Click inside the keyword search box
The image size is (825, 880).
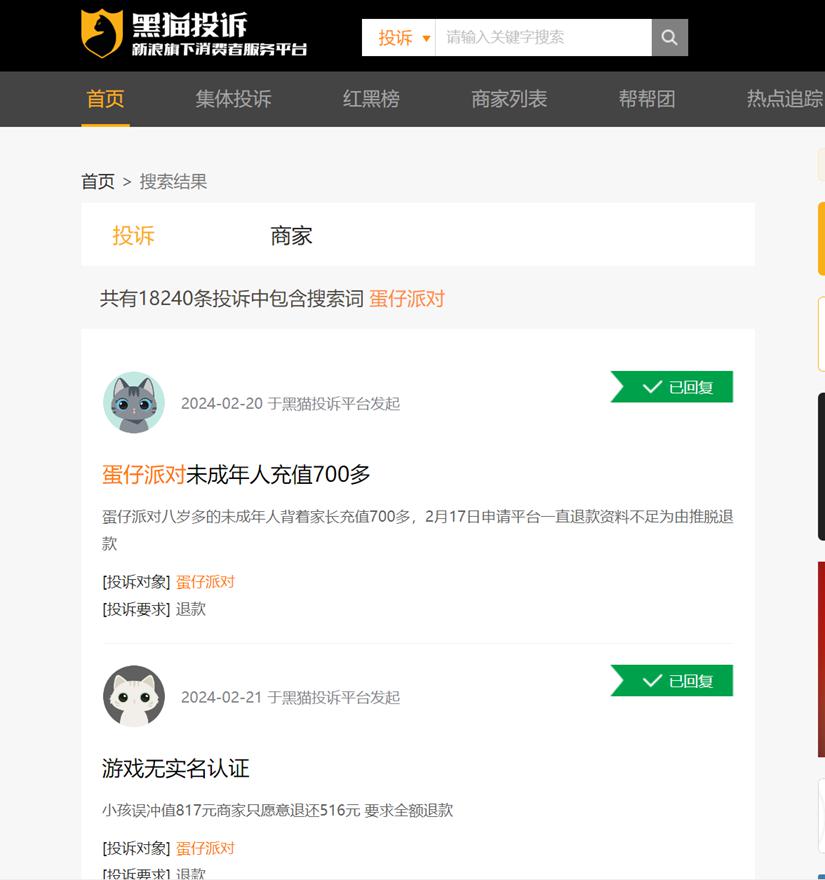[x=543, y=38]
